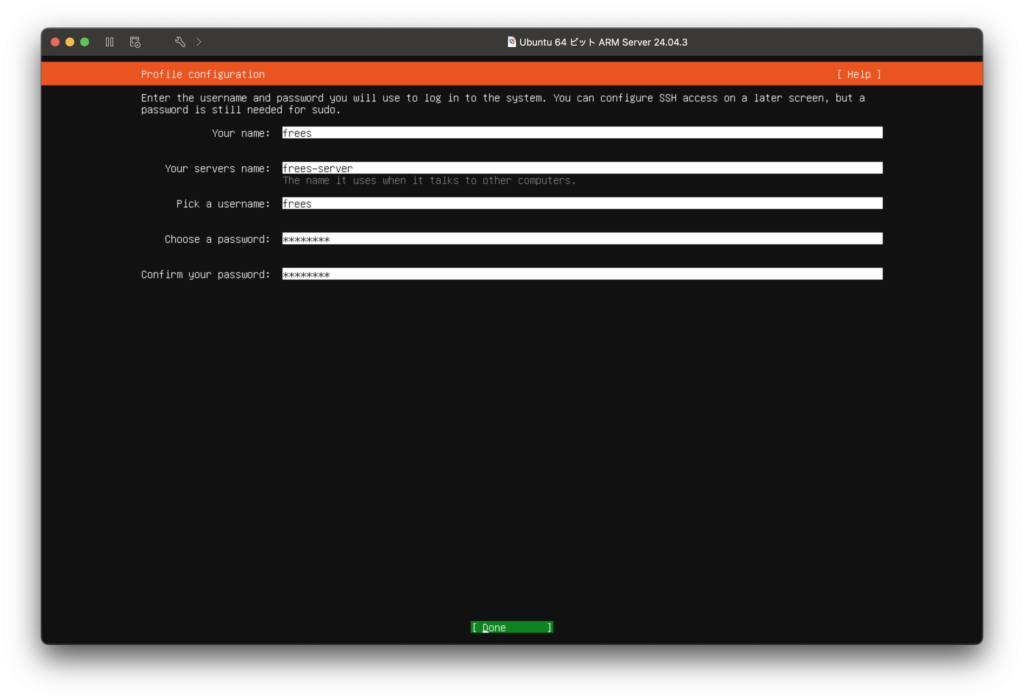This screenshot has width=1024, height=699.
Task: Open the Help menu in installer
Action: pyautogui.click(x=859, y=74)
